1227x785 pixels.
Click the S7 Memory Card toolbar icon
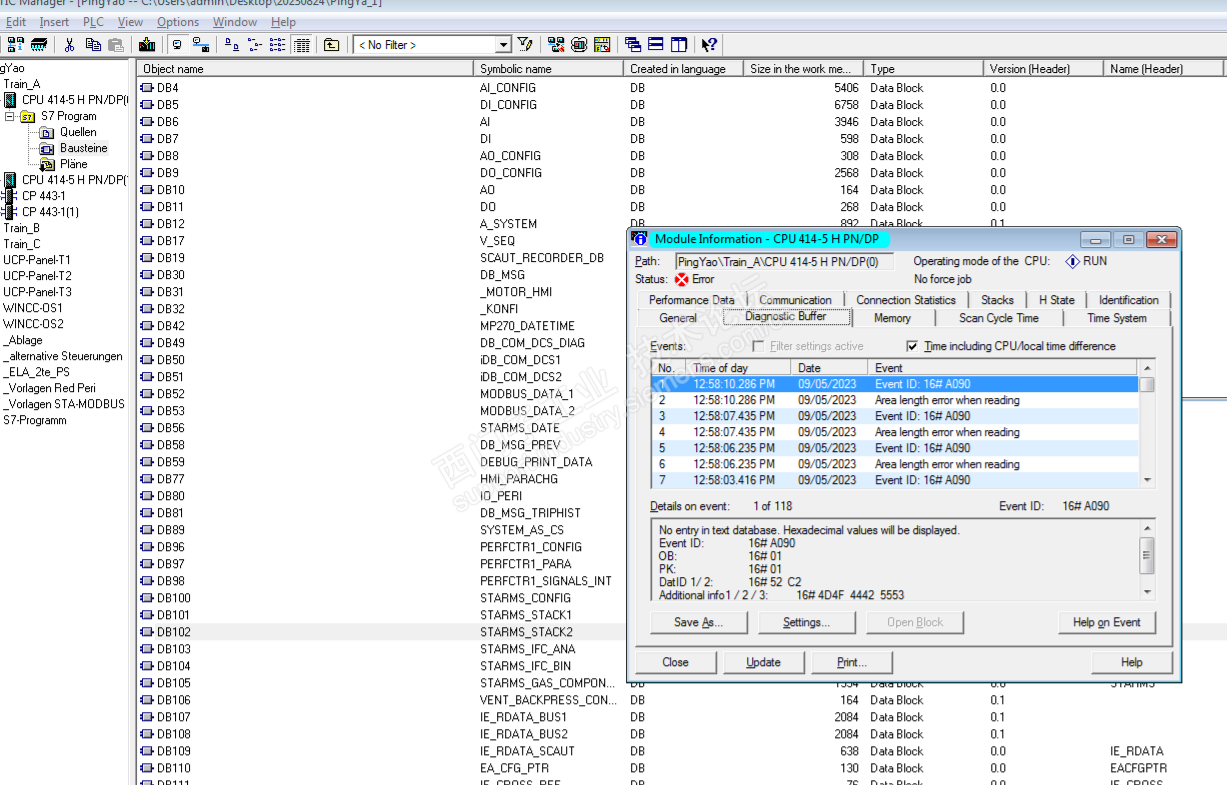tap(39, 45)
